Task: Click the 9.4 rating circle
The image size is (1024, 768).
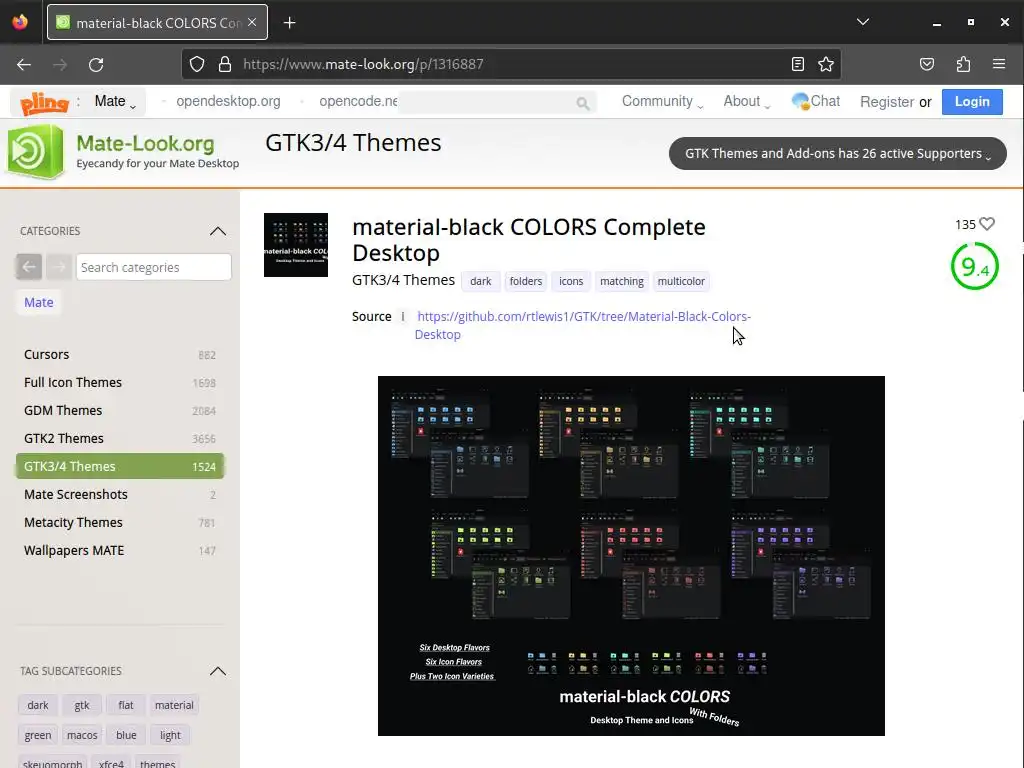Action: pos(974,266)
